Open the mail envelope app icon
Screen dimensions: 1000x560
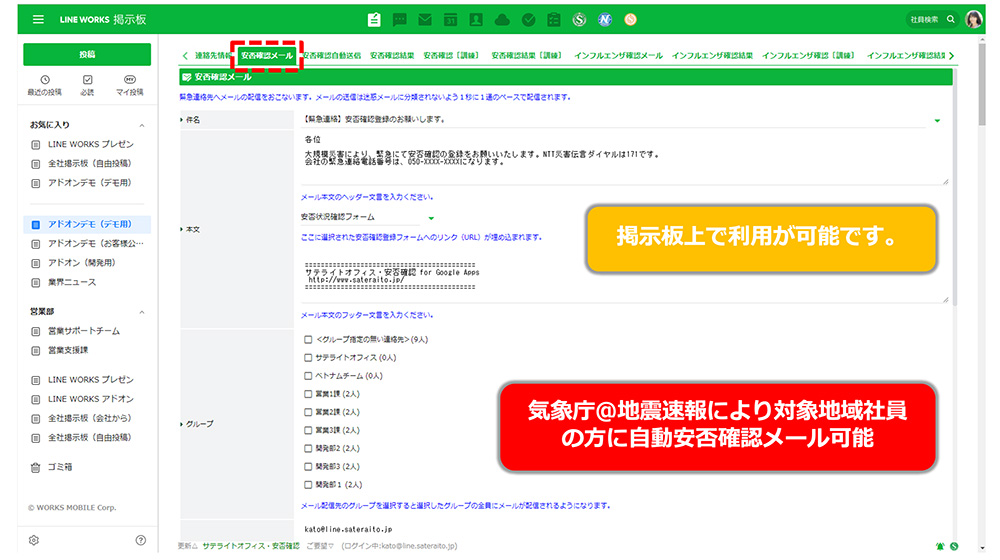(425, 20)
